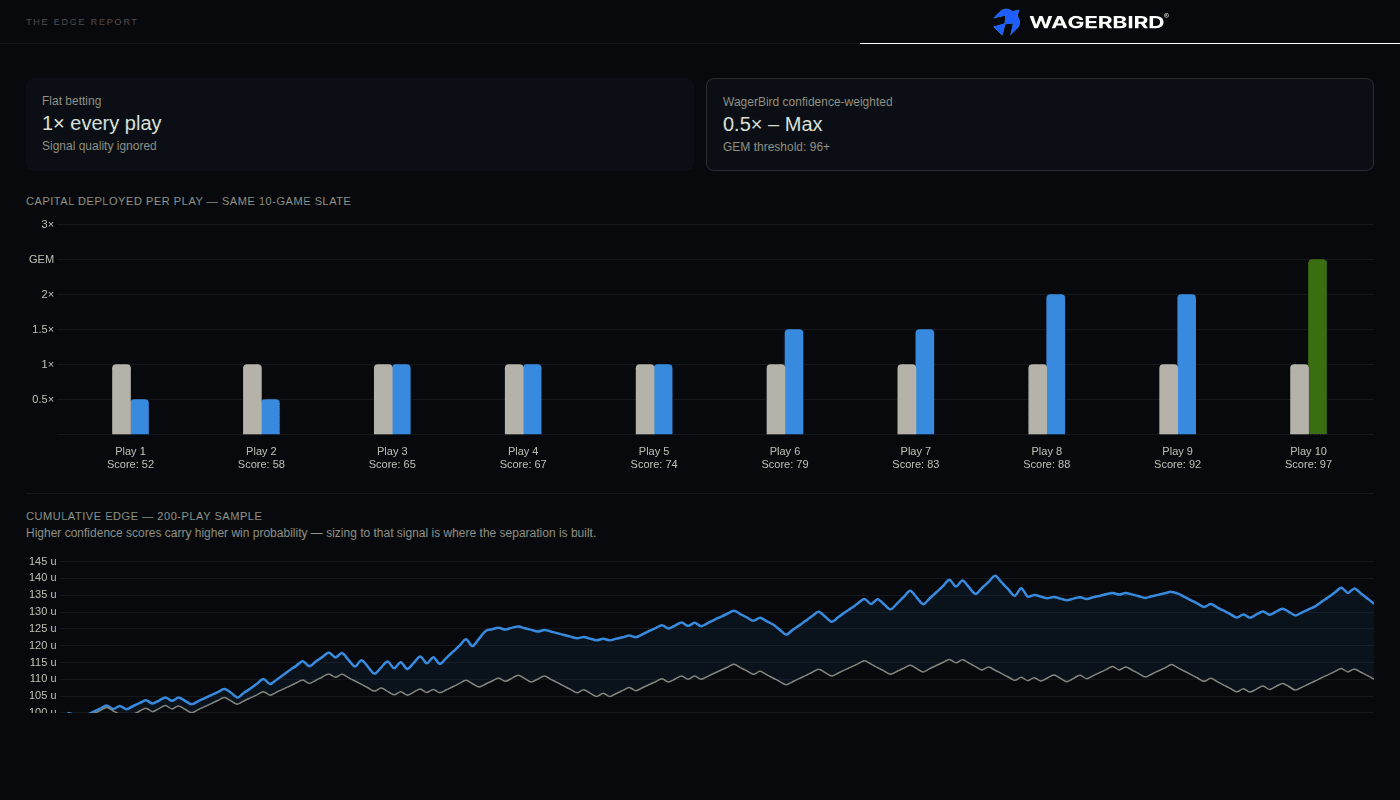Image resolution: width=1400 pixels, height=800 pixels.
Task: Click the gray bar for Play 9
Action: point(1168,399)
